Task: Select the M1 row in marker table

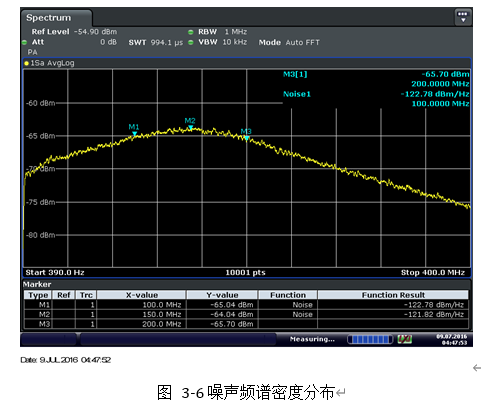Action: tap(246, 305)
